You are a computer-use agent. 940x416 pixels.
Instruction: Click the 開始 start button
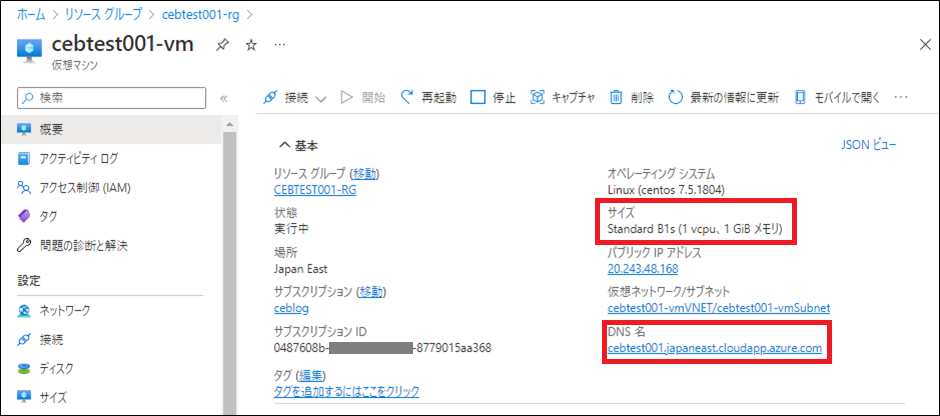[363, 98]
